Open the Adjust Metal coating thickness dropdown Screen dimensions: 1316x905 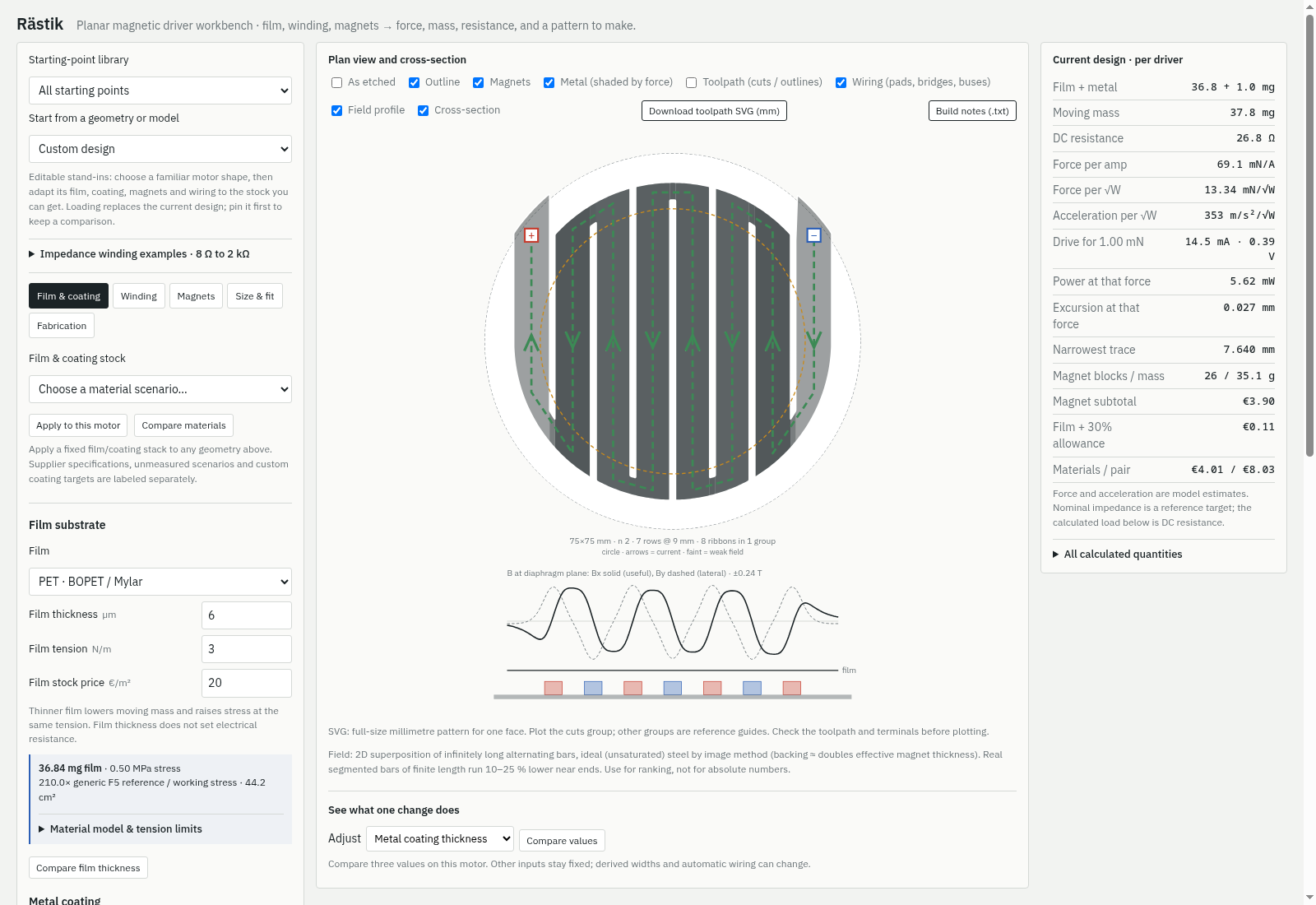[x=440, y=839]
